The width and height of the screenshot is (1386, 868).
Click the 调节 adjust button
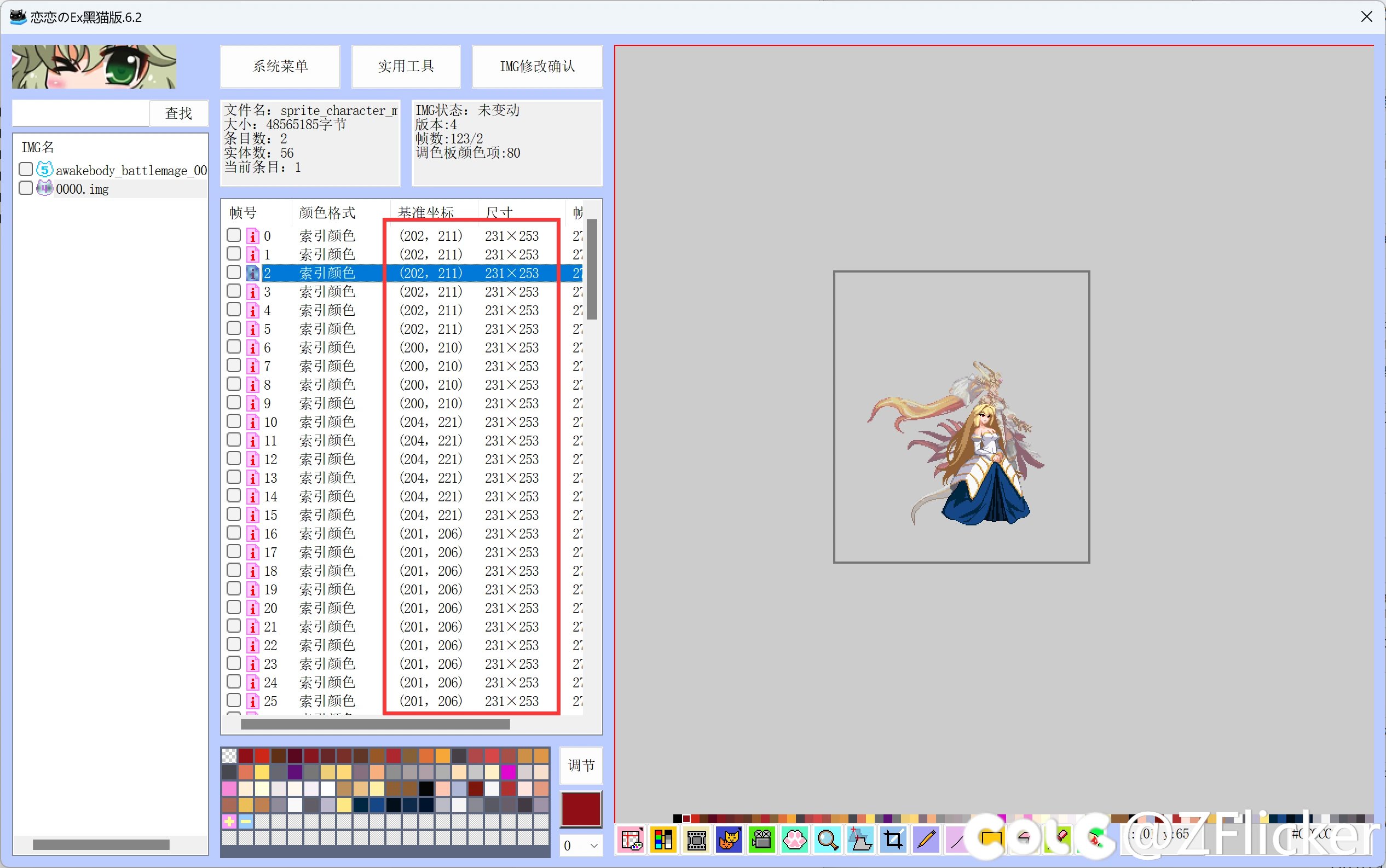tap(581, 765)
